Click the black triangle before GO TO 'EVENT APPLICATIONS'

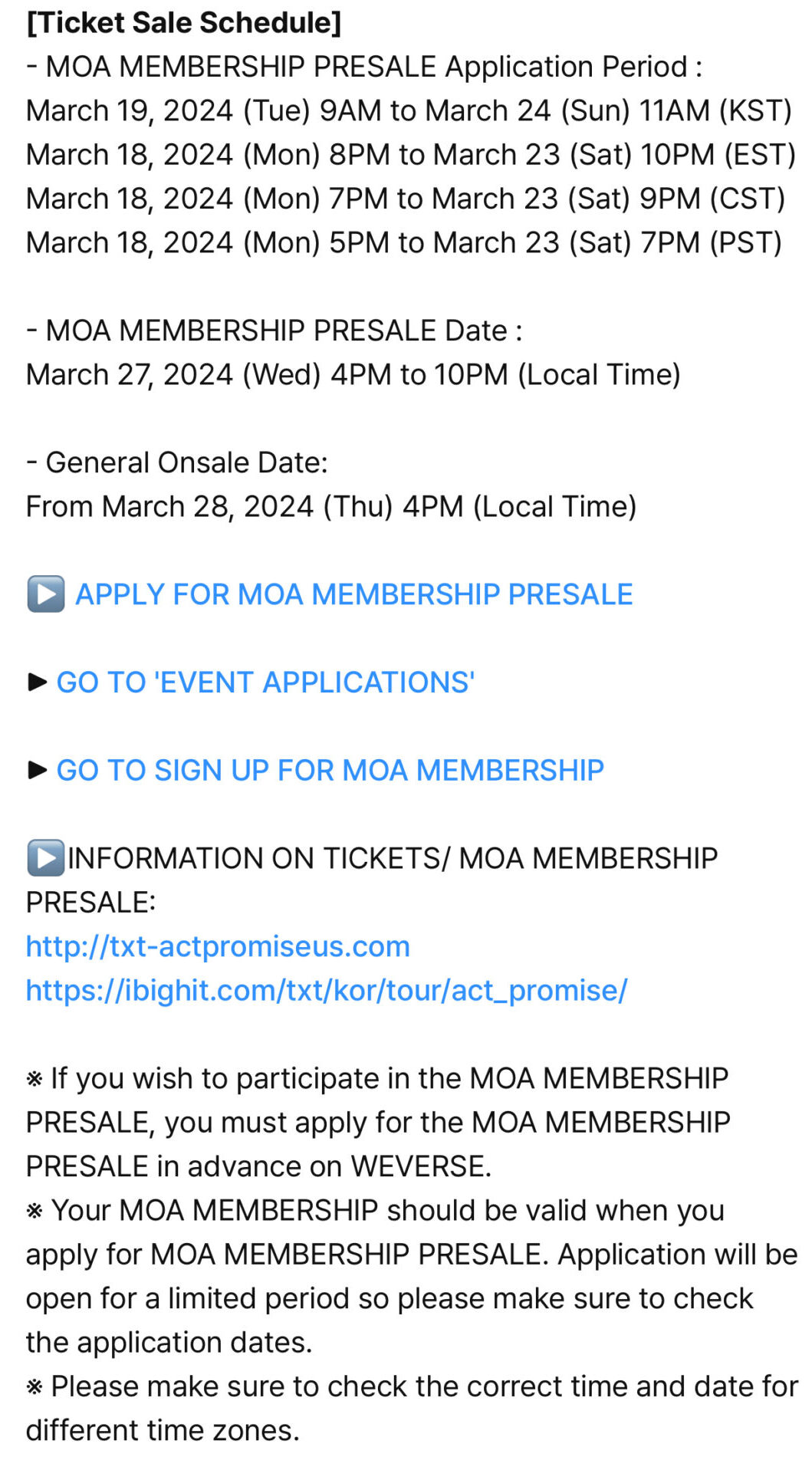(37, 682)
